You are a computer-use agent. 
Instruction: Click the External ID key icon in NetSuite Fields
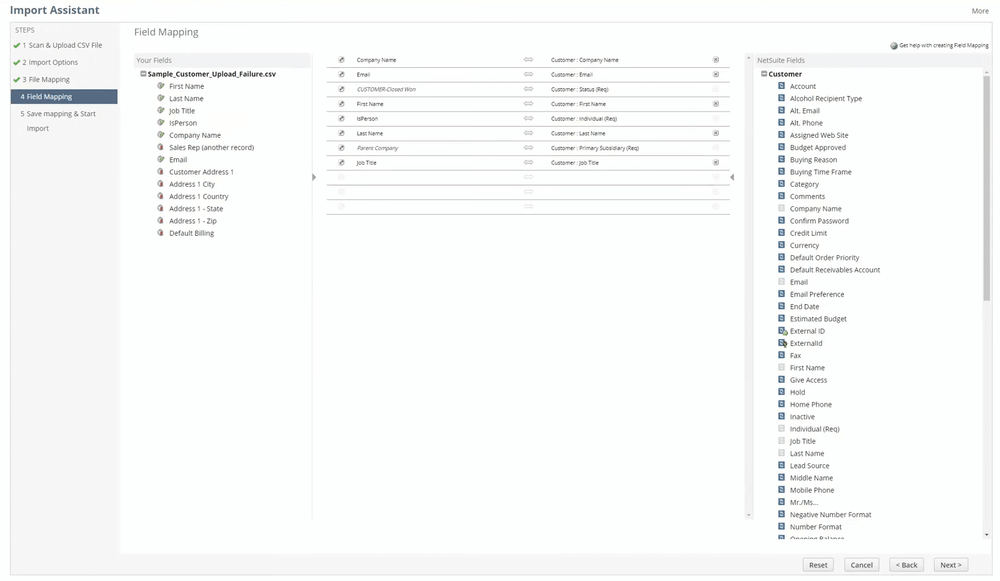pos(782,331)
